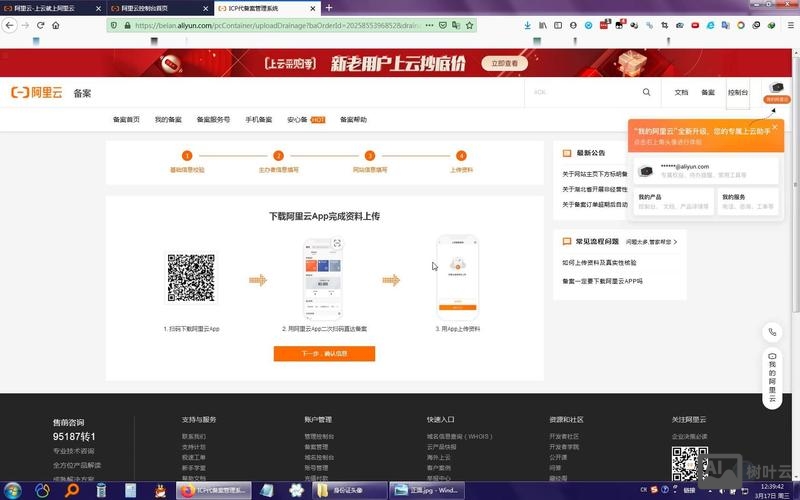Close the 阿里云控制台首页 tab

[206, 8]
